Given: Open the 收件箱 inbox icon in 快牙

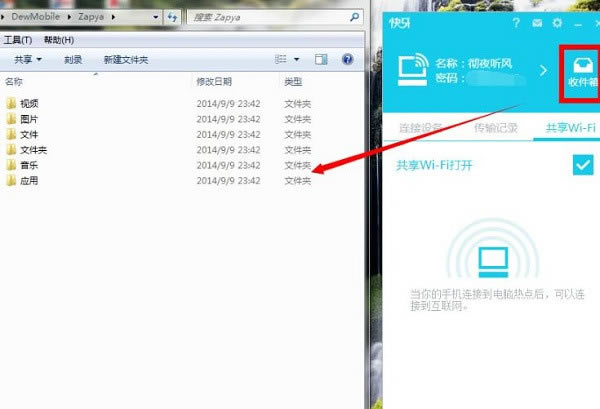Looking at the screenshot, I should click(582, 73).
